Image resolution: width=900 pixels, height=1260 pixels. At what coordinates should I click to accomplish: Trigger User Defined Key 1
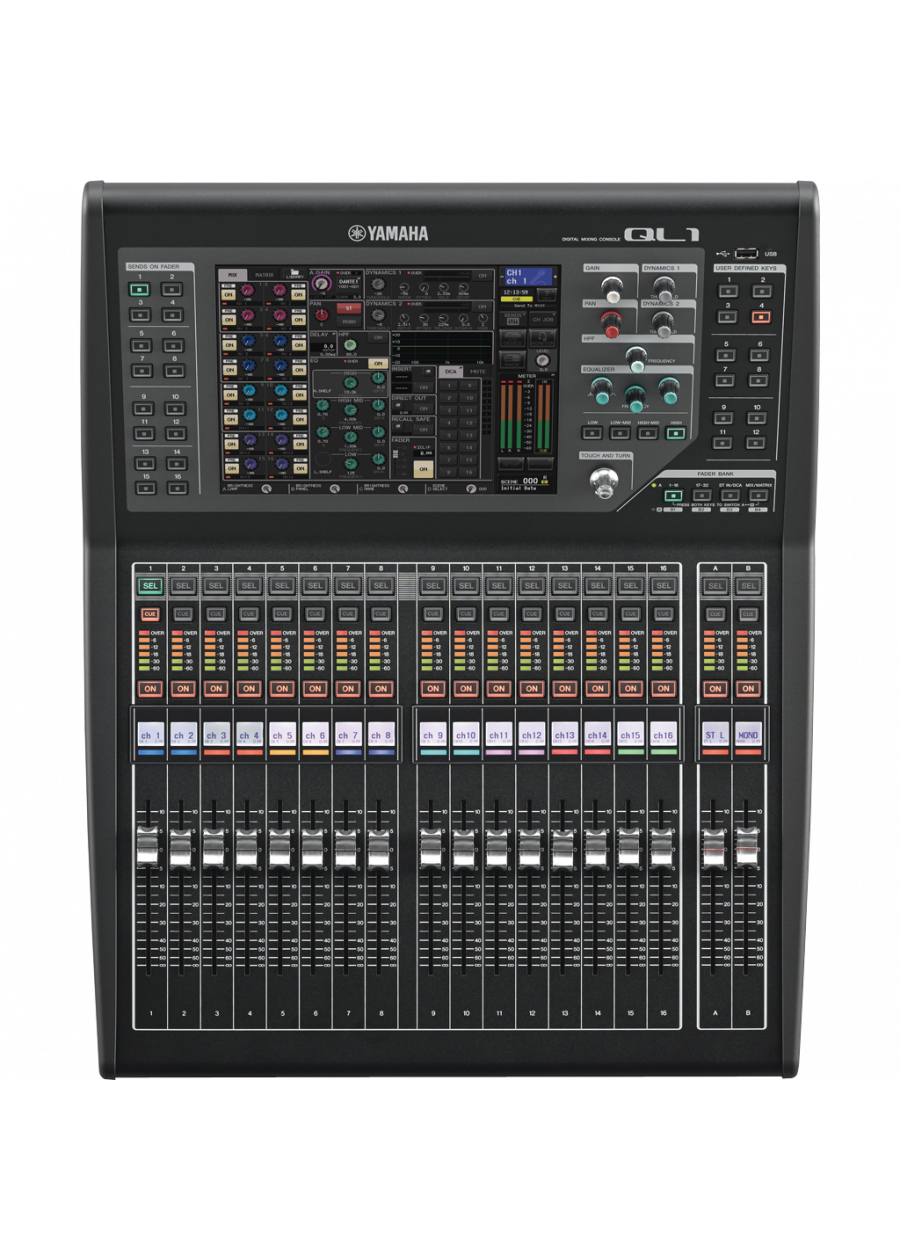tap(728, 291)
